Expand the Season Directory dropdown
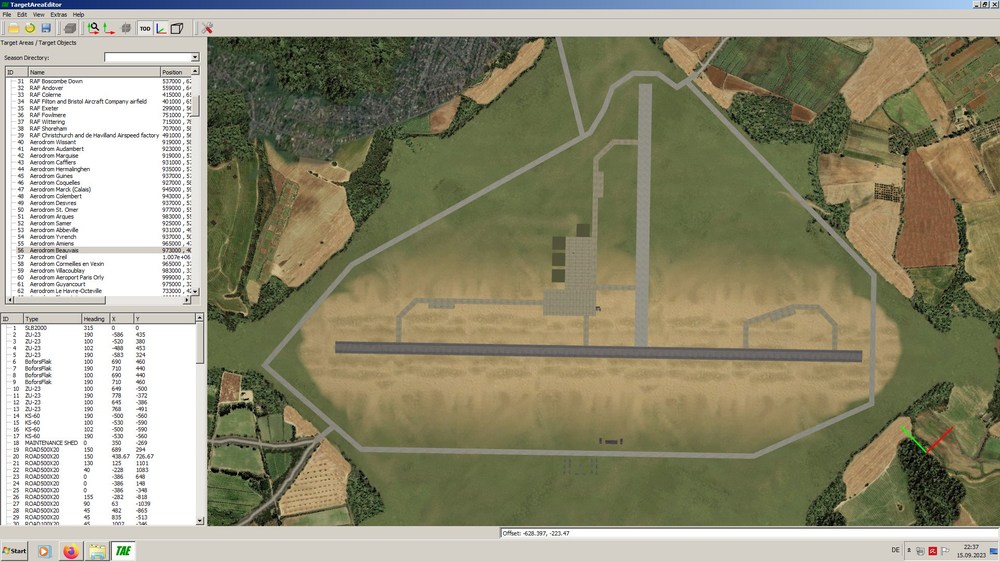This screenshot has width=1000, height=562. tap(195, 57)
